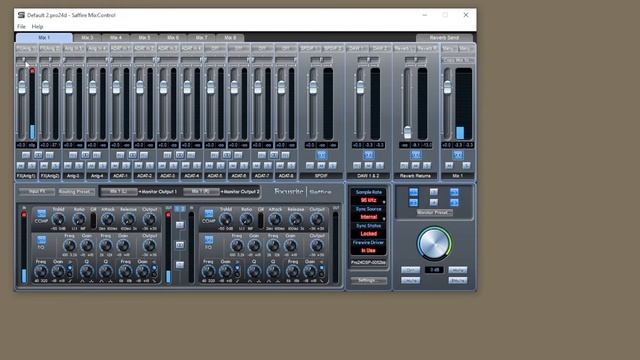Click the left compressor Attack knob
This screenshot has width=640, height=360.
click(108, 220)
